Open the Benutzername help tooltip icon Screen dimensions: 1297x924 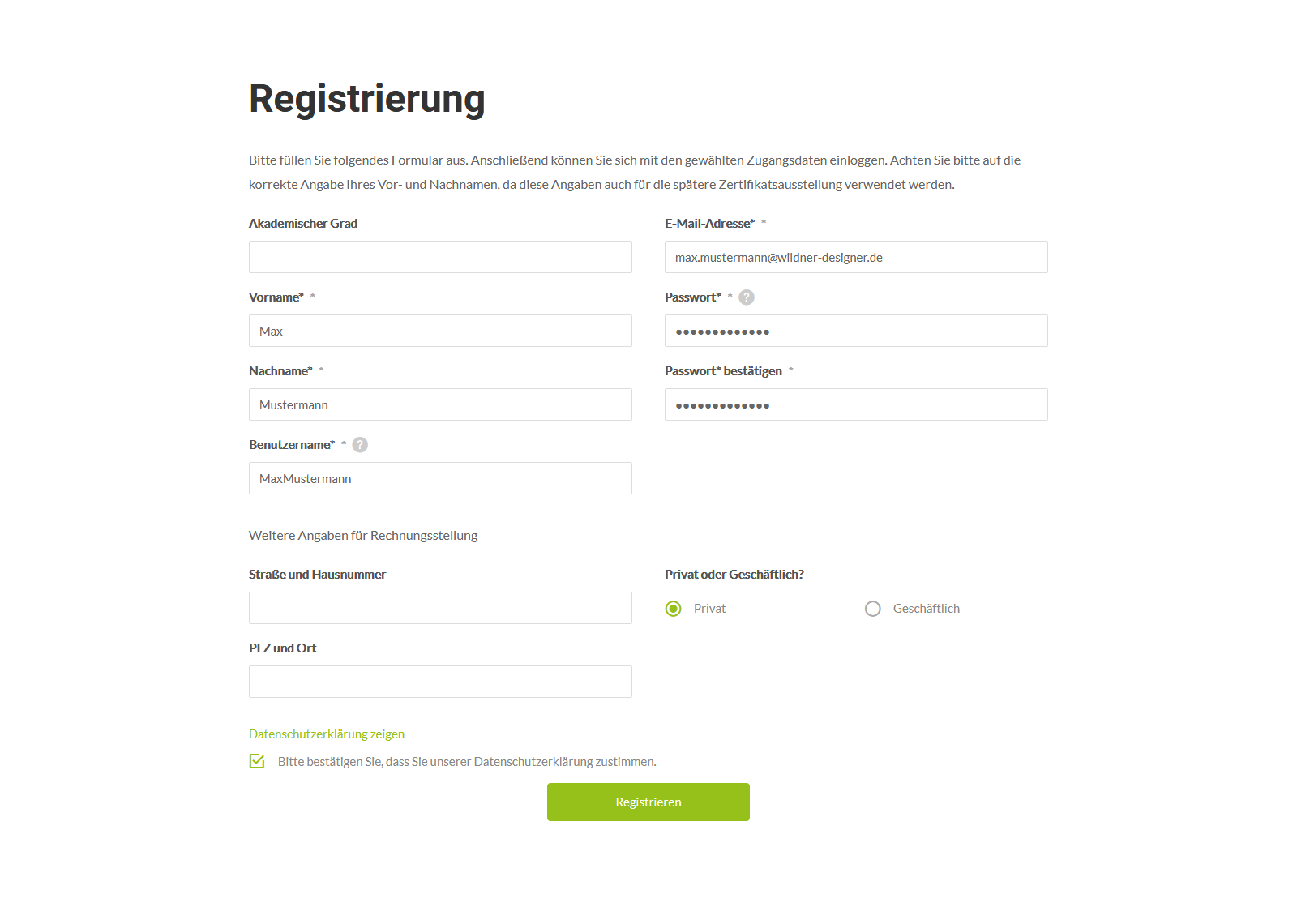(x=360, y=444)
